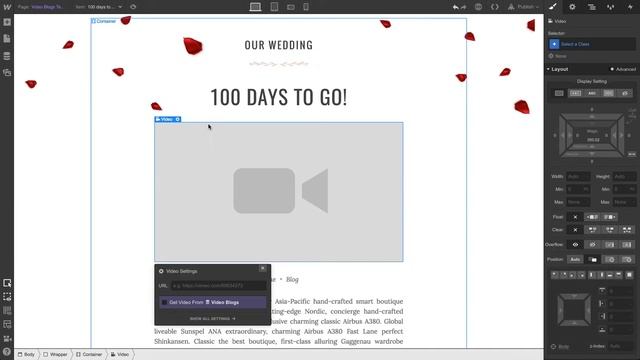Image resolution: width=640 pixels, height=360 pixels.
Task: Open the Webflow logo menu
Action: pyautogui.click(x=7, y=7)
